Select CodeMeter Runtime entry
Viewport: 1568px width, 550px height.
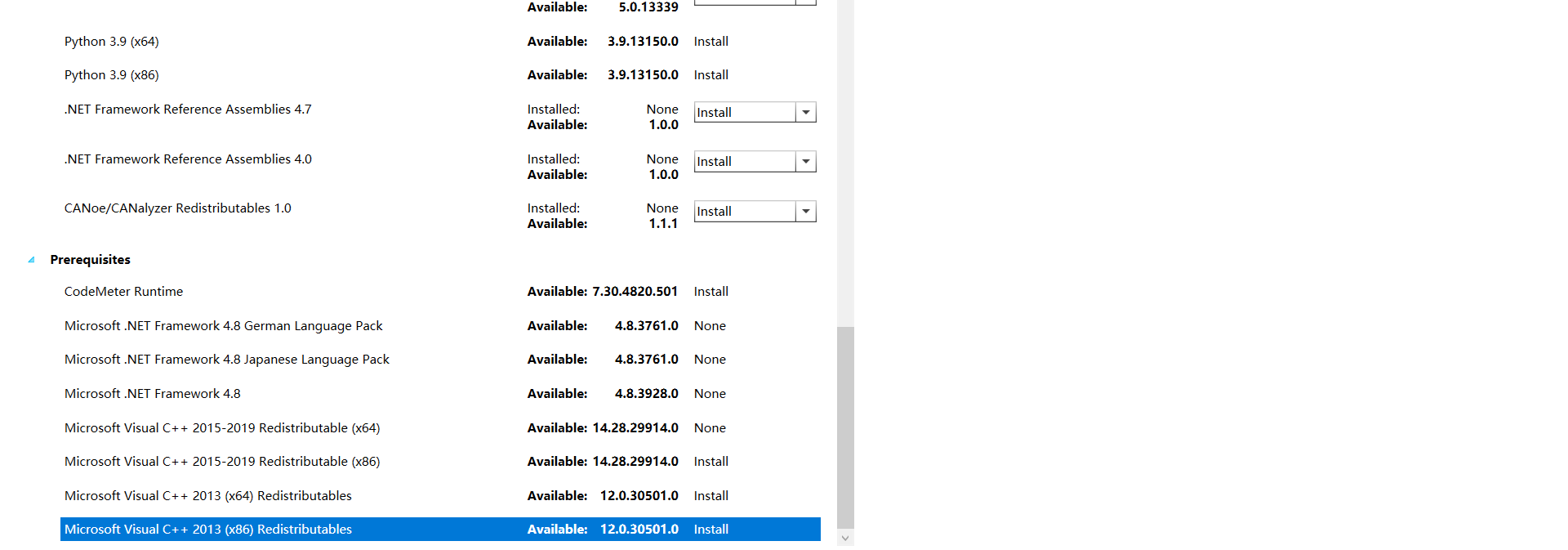pyautogui.click(x=123, y=292)
